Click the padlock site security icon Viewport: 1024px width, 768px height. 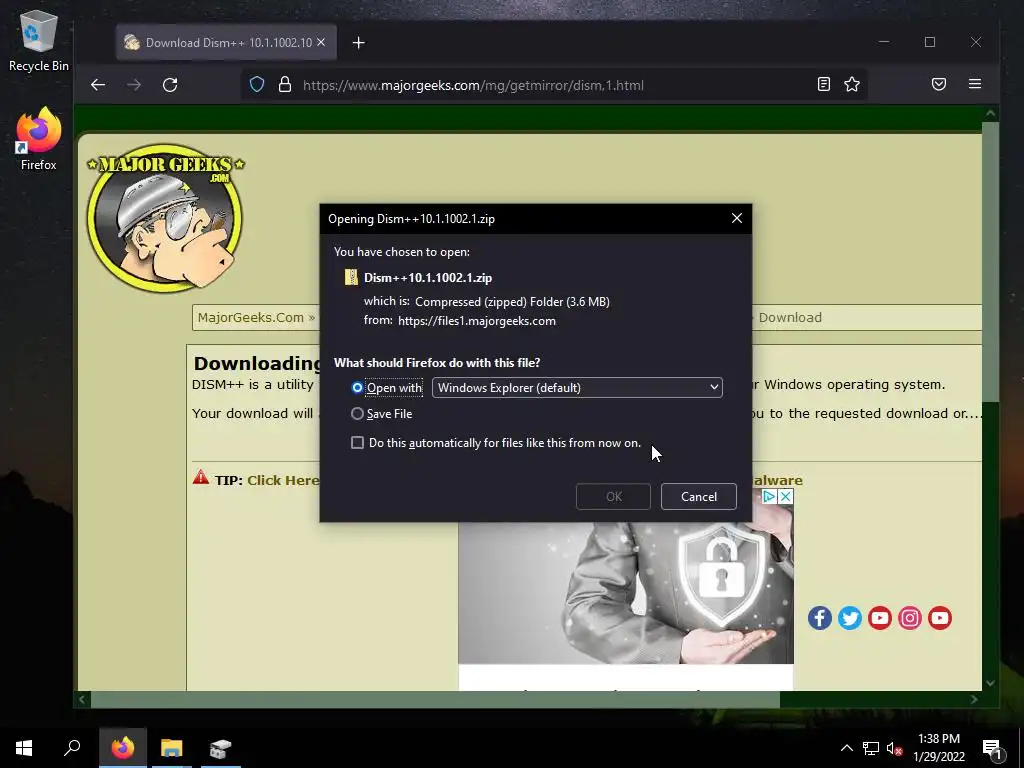[285, 84]
